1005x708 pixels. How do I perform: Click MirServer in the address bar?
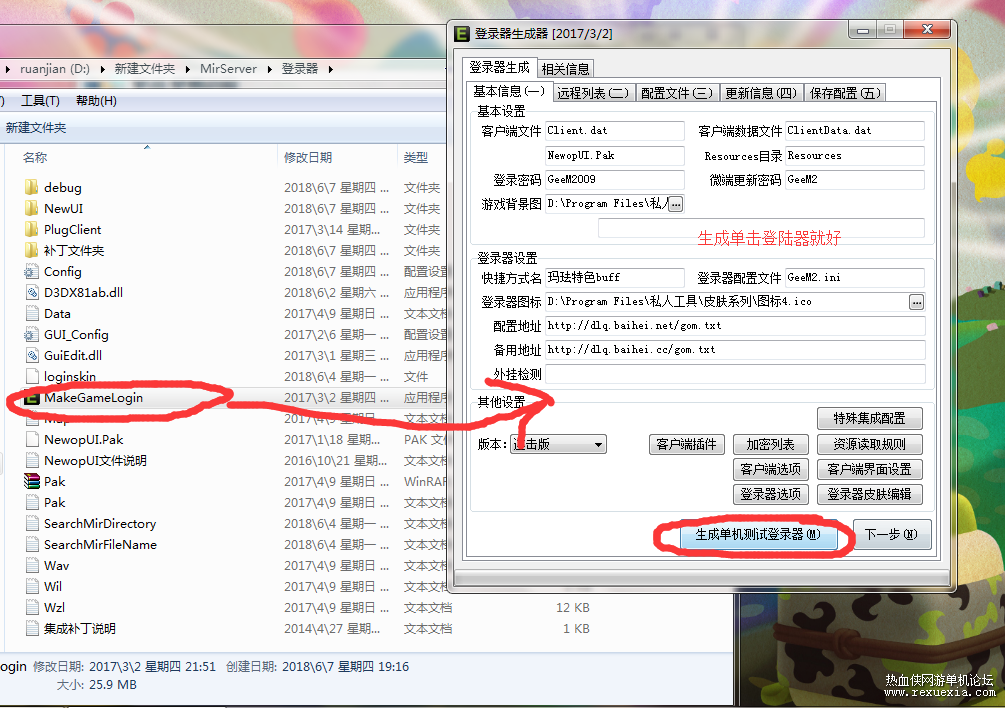click(x=228, y=69)
